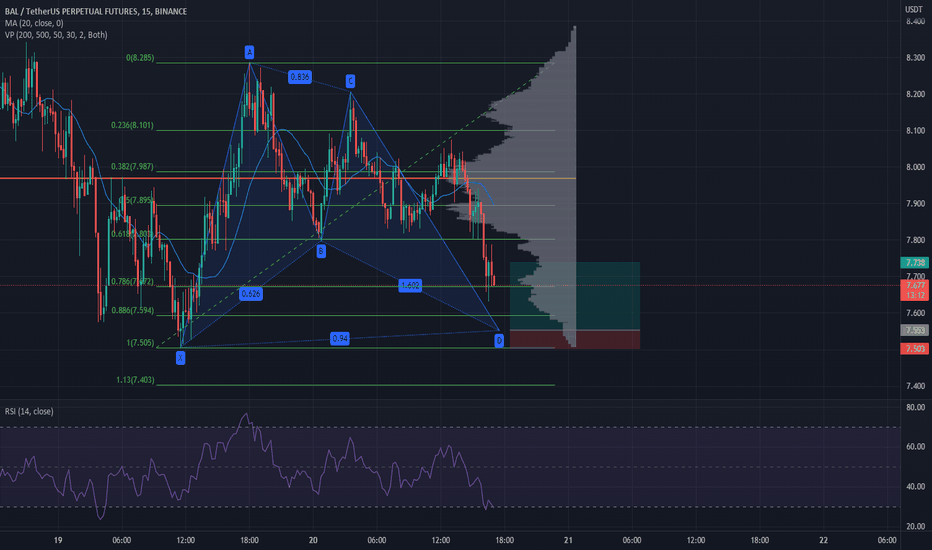
Task: Click the 7.600 price axis label
Action: pos(915,313)
